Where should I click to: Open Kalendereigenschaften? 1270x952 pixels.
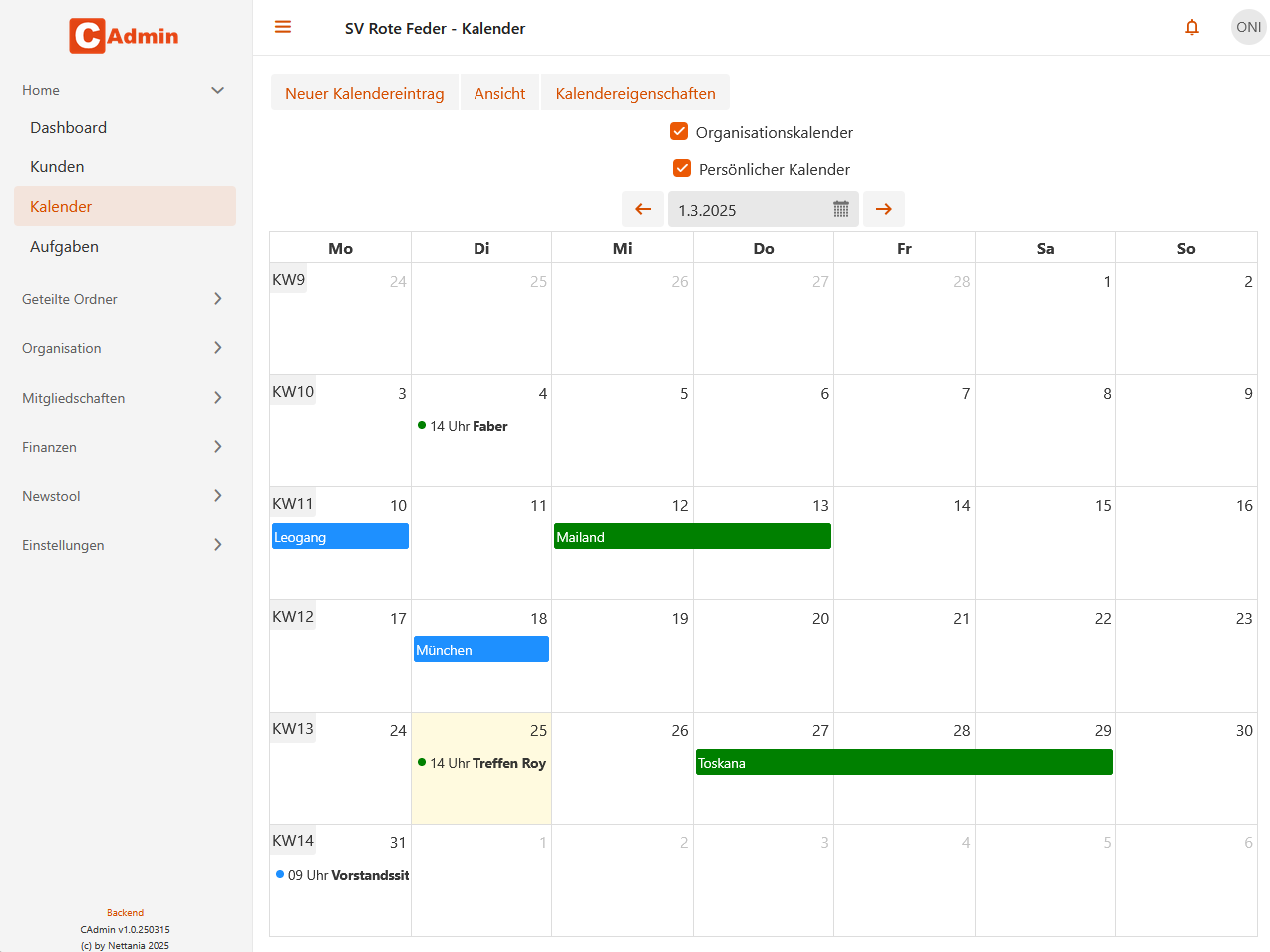tap(636, 93)
